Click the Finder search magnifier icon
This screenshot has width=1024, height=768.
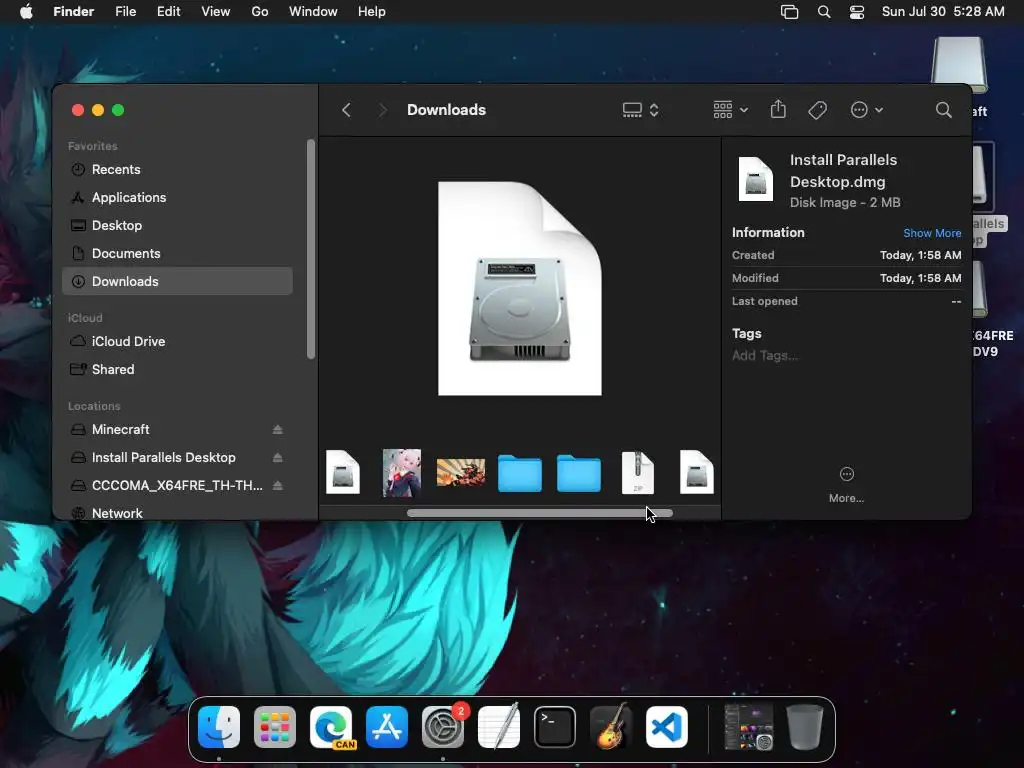(x=943, y=110)
